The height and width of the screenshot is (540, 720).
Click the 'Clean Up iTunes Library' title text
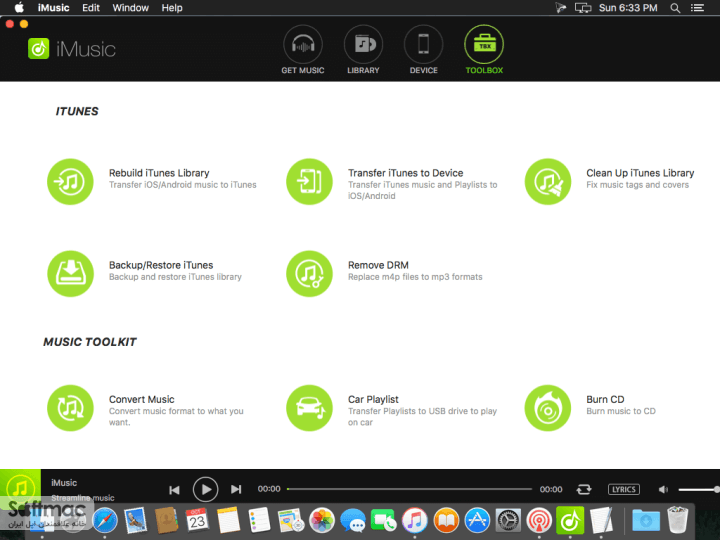click(640, 173)
